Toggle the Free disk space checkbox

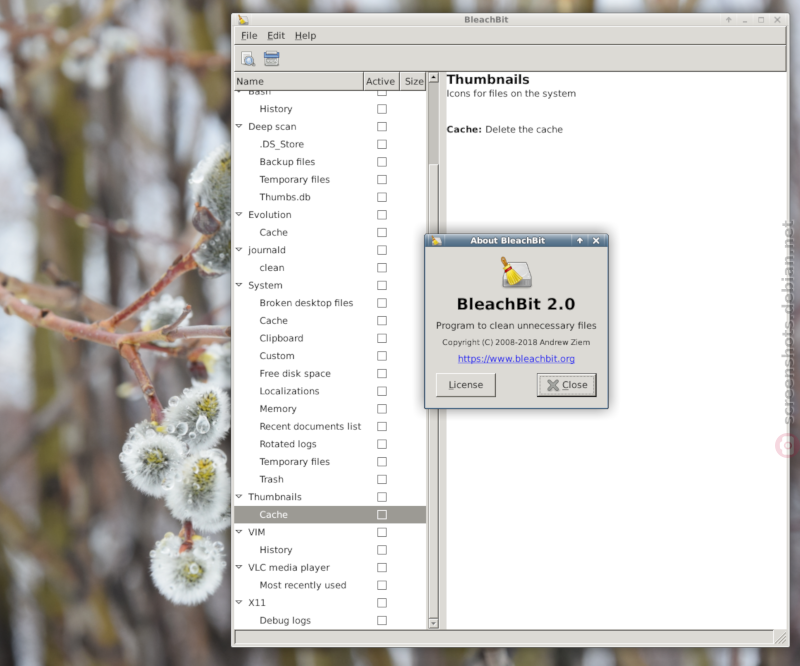pos(382,374)
